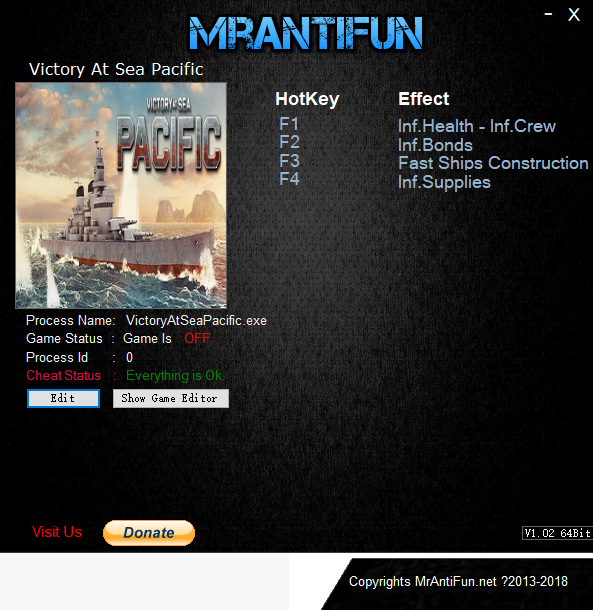
Task: Minimize the trainer window
Action: [x=548, y=14]
